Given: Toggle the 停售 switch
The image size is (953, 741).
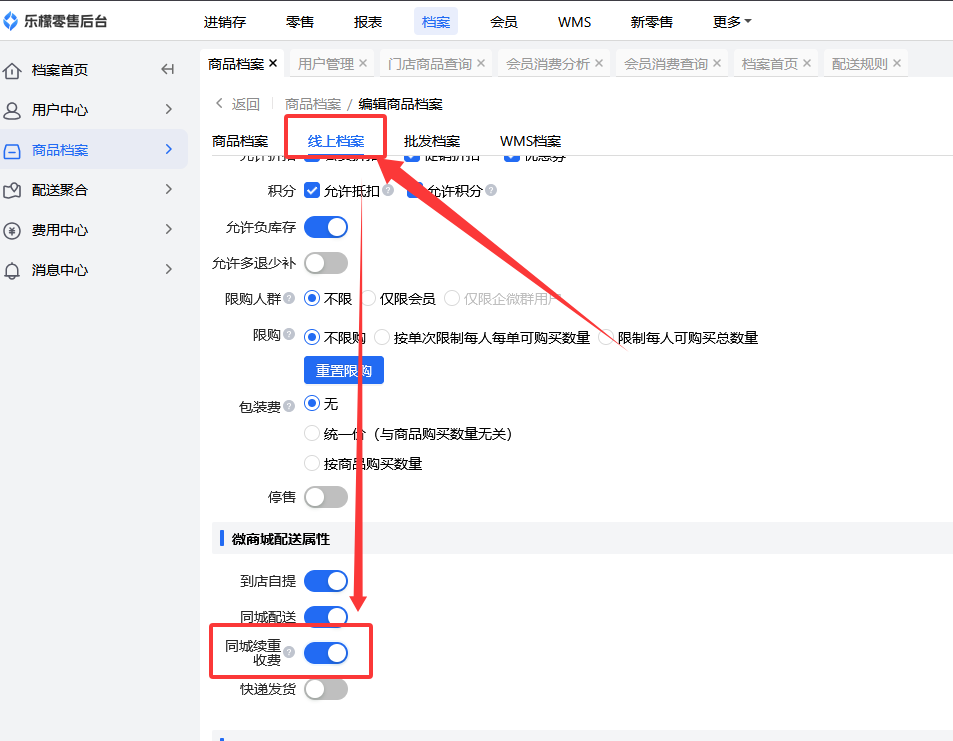Looking at the screenshot, I should [326, 497].
